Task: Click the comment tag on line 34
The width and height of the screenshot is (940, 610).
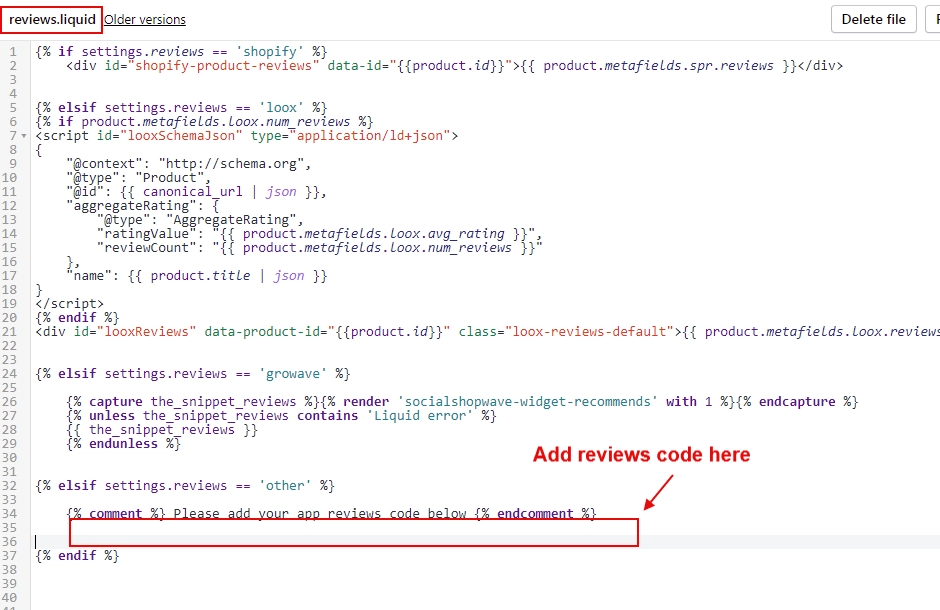Action: [116, 514]
